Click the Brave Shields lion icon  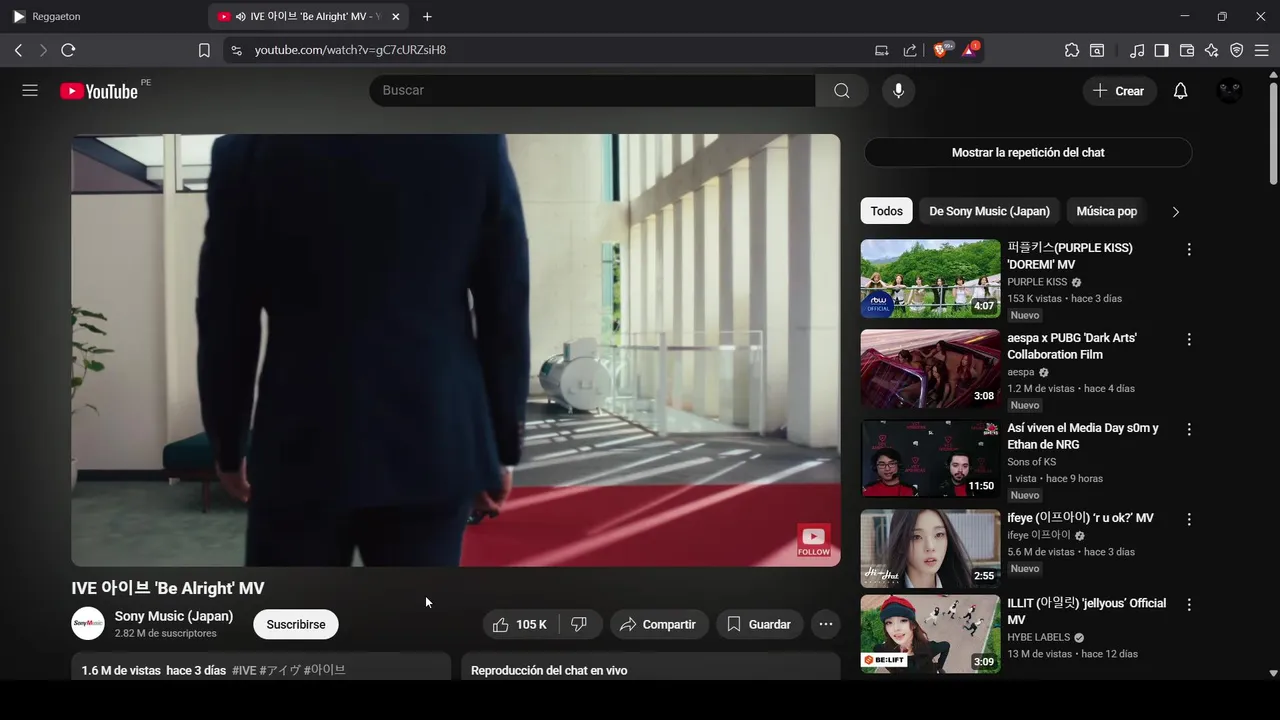coord(940,50)
